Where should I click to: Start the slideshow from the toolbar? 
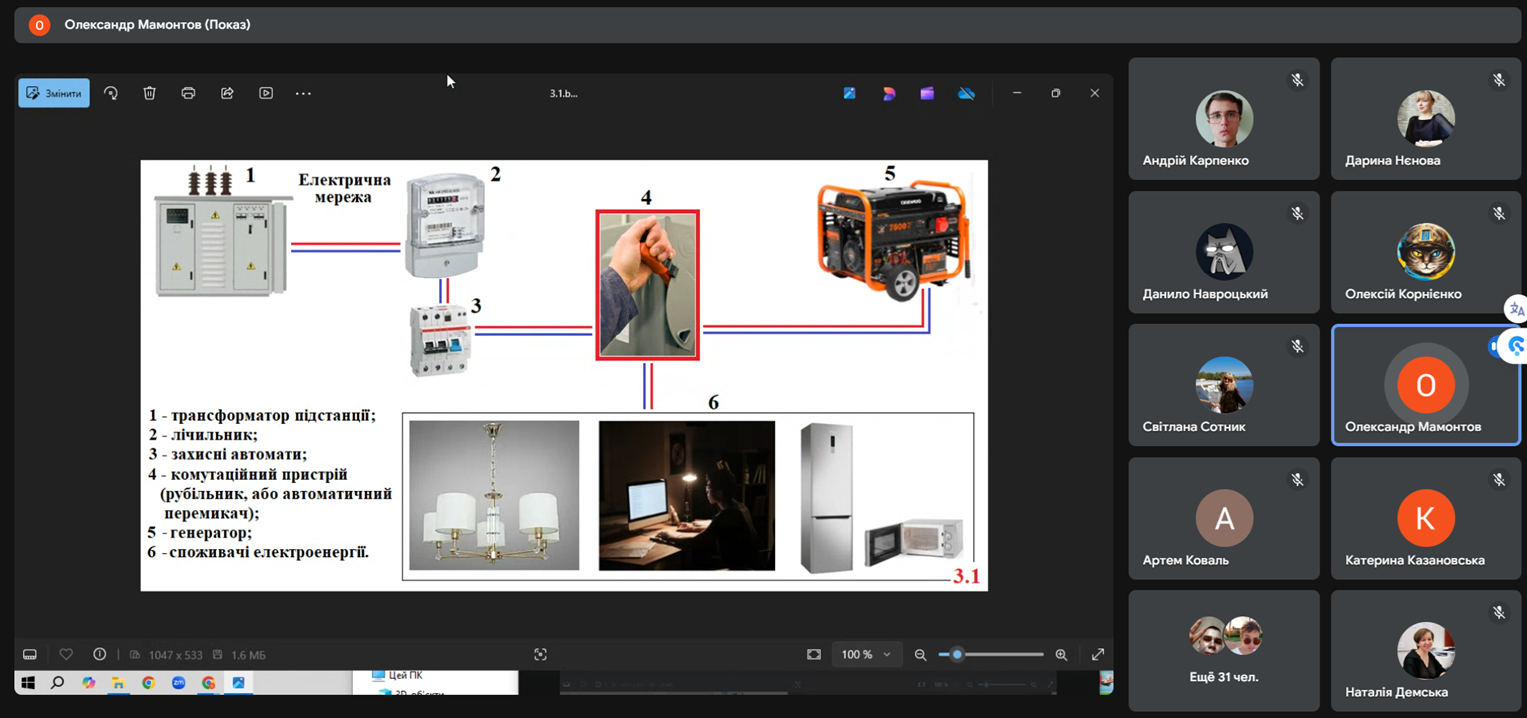[x=266, y=93]
